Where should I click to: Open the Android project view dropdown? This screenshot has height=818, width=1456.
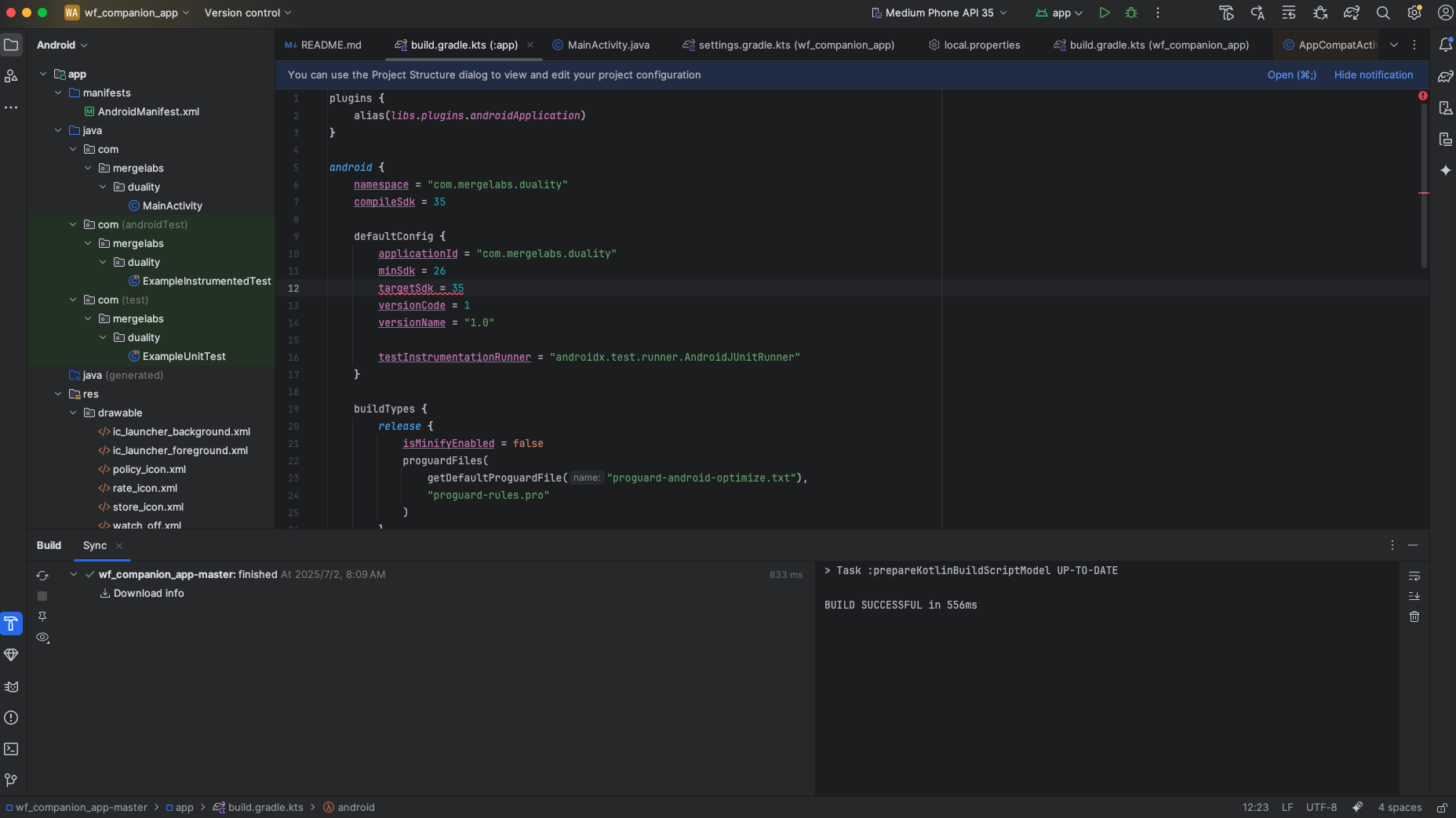pos(62,45)
